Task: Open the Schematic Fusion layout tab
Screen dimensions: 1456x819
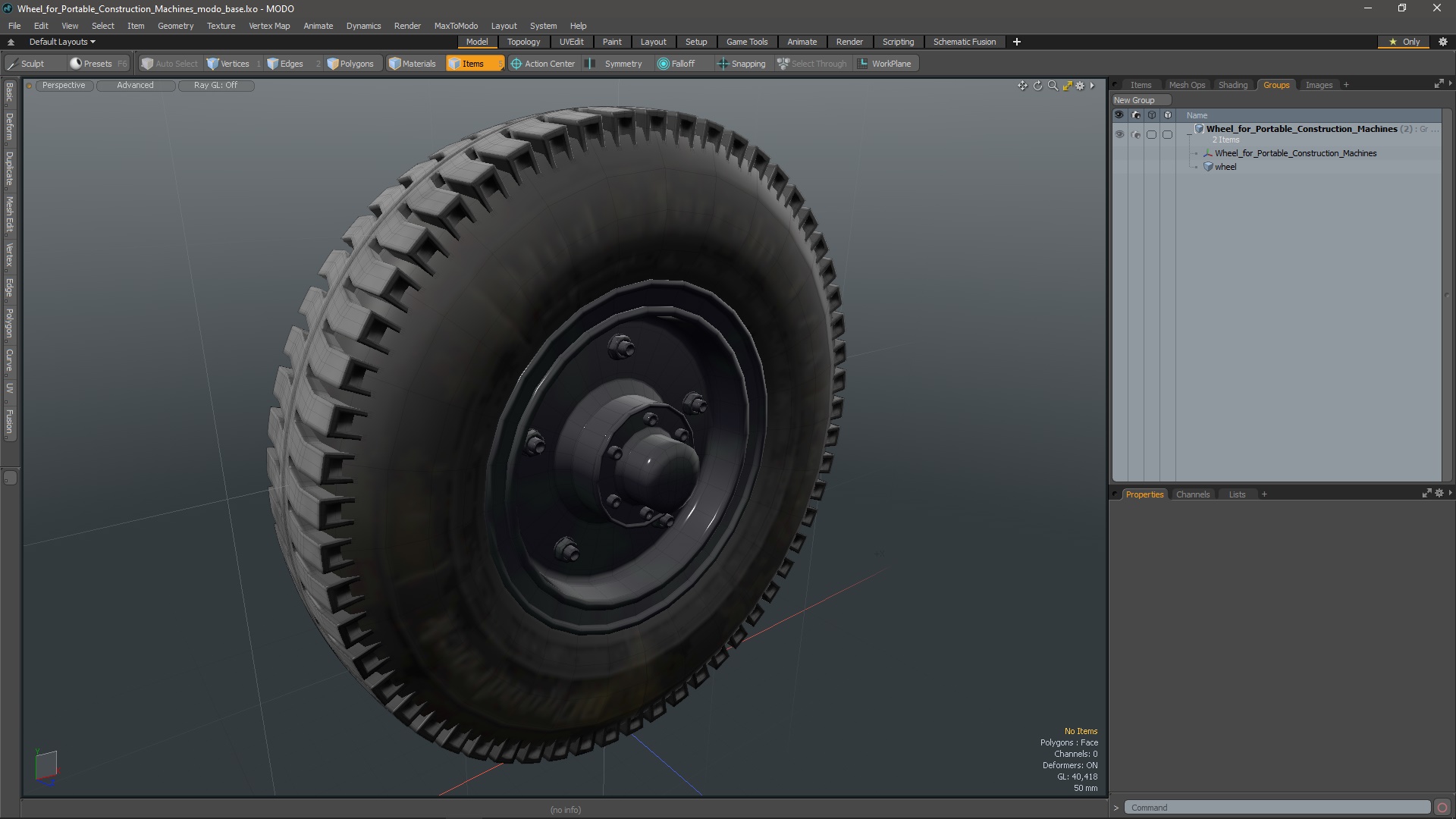Action: pos(964,42)
